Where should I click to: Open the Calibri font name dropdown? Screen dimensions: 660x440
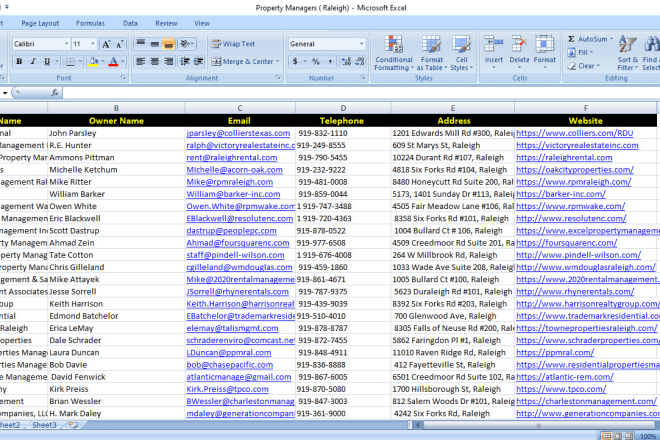pos(66,44)
